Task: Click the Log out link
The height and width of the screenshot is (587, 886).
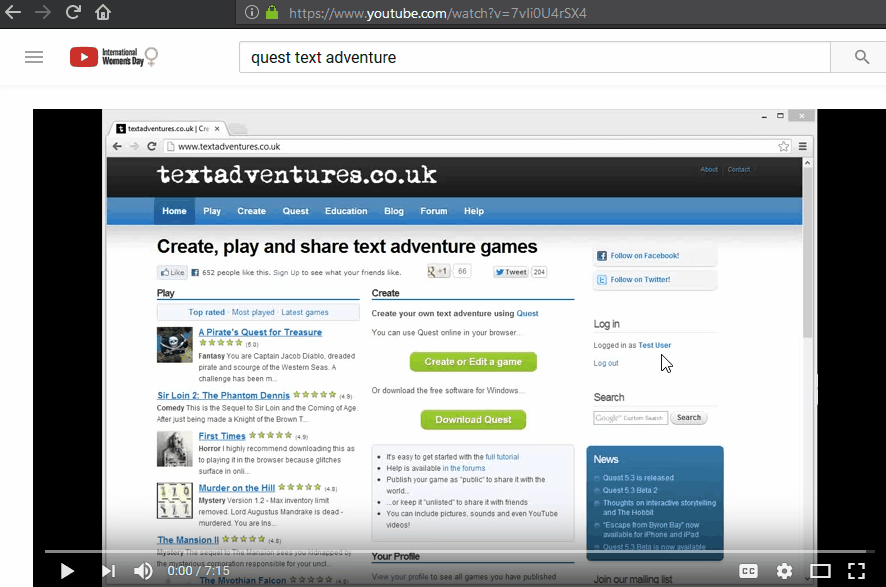Action: [606, 363]
